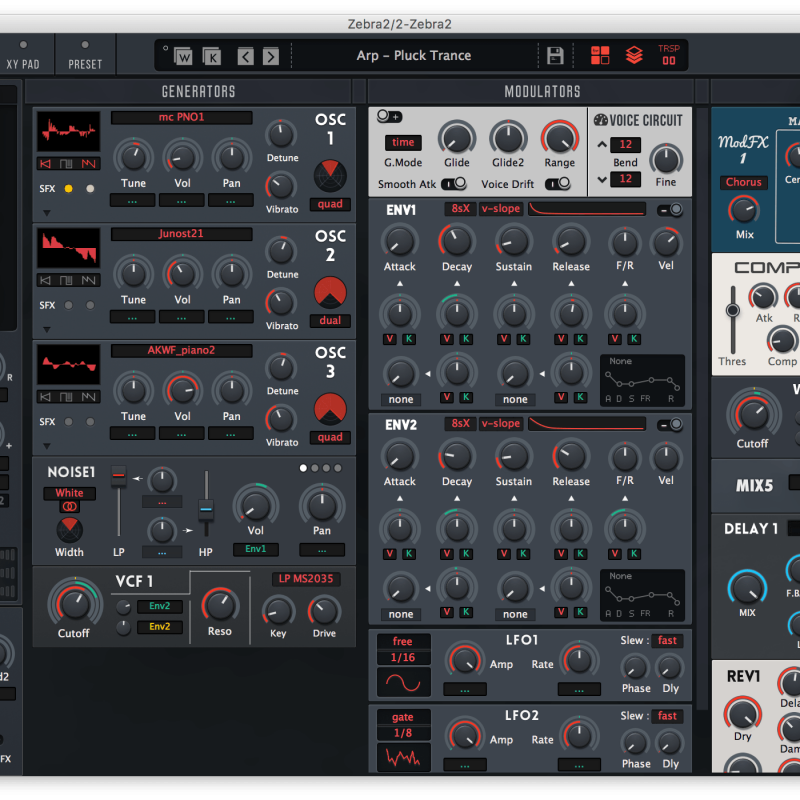Image resolution: width=800 pixels, height=800 pixels.
Task: Go to the next preset arrow
Action: pyautogui.click(x=270, y=56)
